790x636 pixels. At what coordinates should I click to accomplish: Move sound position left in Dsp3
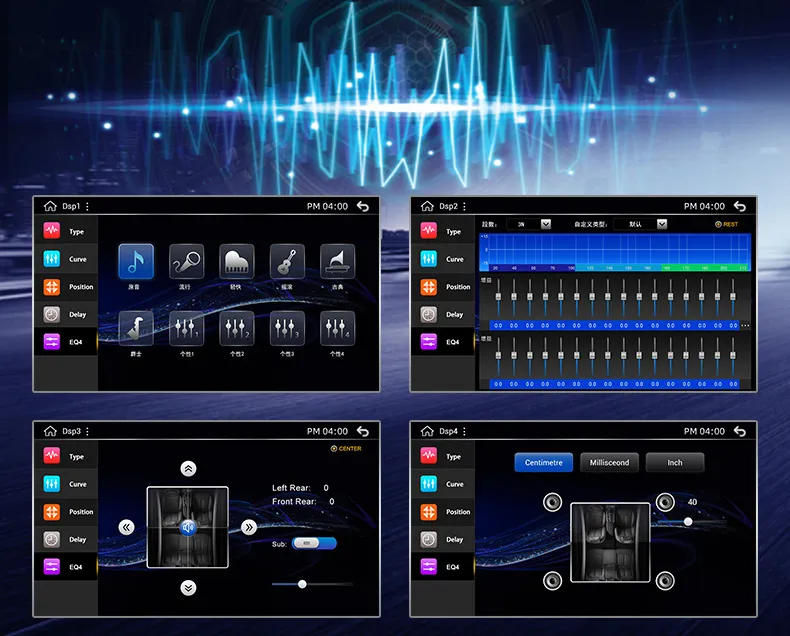click(126, 527)
